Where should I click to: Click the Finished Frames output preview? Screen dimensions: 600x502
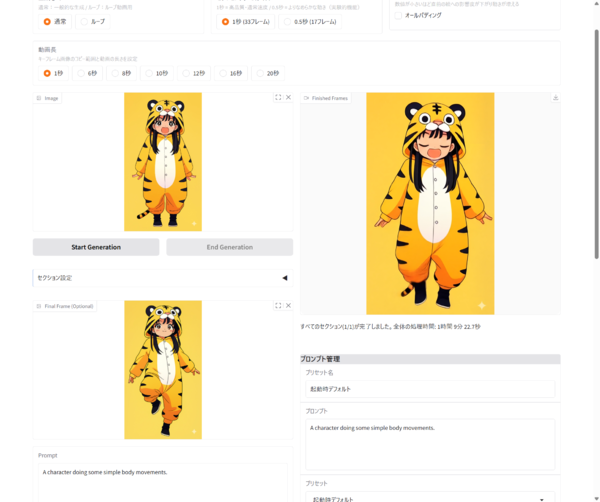(430, 204)
